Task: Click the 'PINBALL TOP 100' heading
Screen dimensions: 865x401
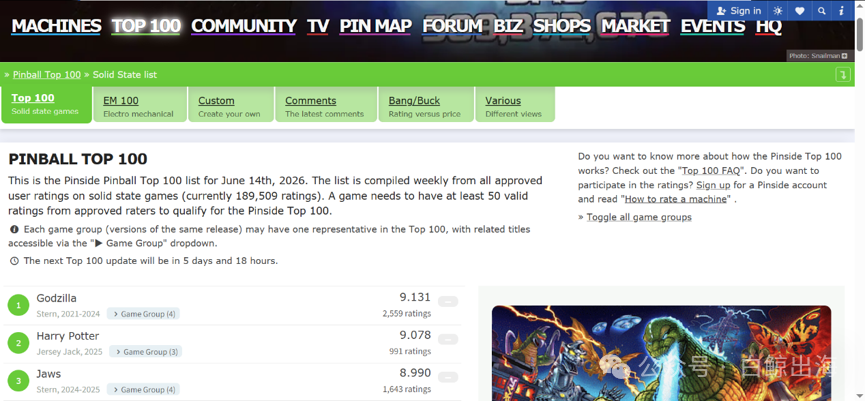Action: click(78, 159)
